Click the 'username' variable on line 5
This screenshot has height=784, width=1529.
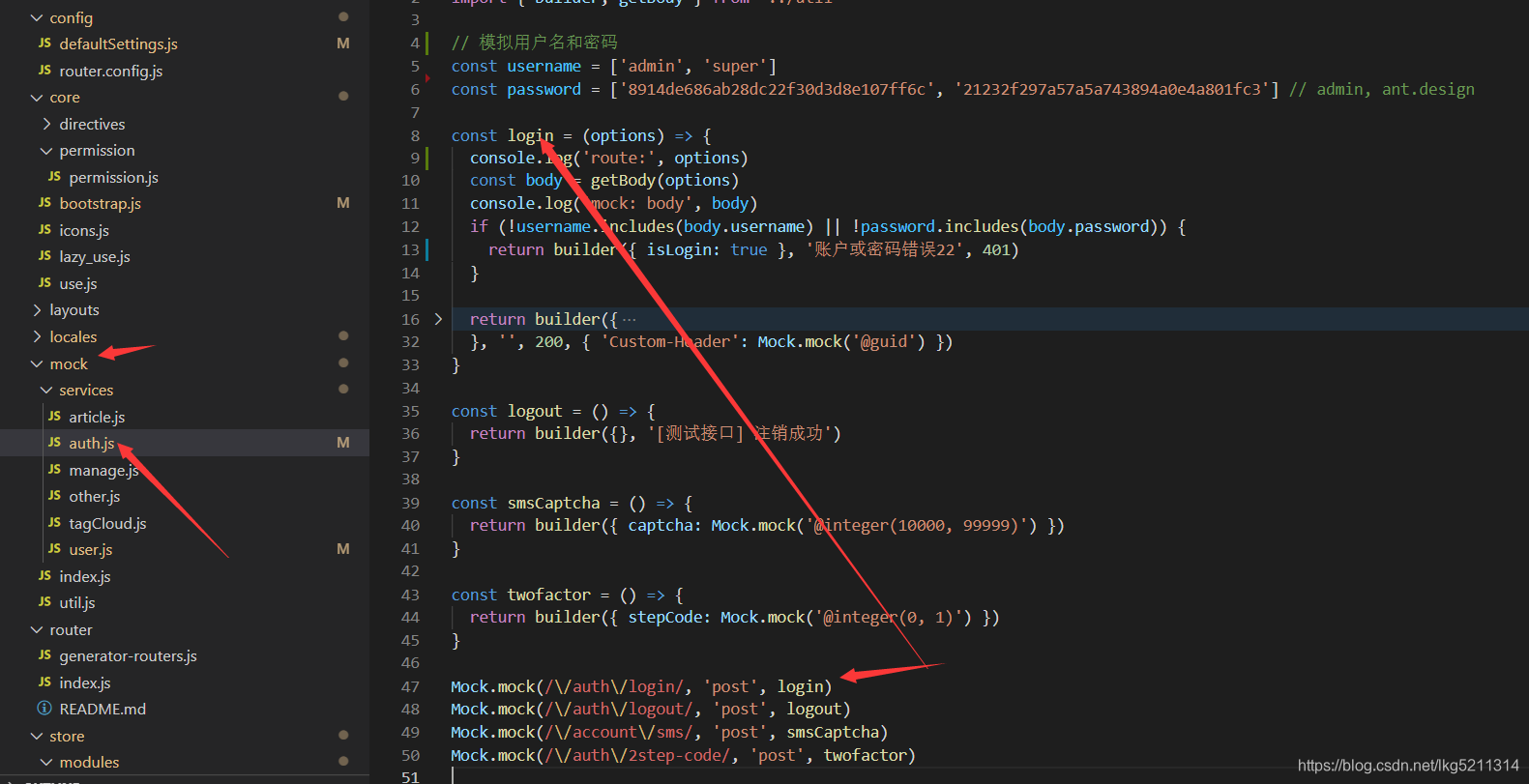click(x=544, y=66)
